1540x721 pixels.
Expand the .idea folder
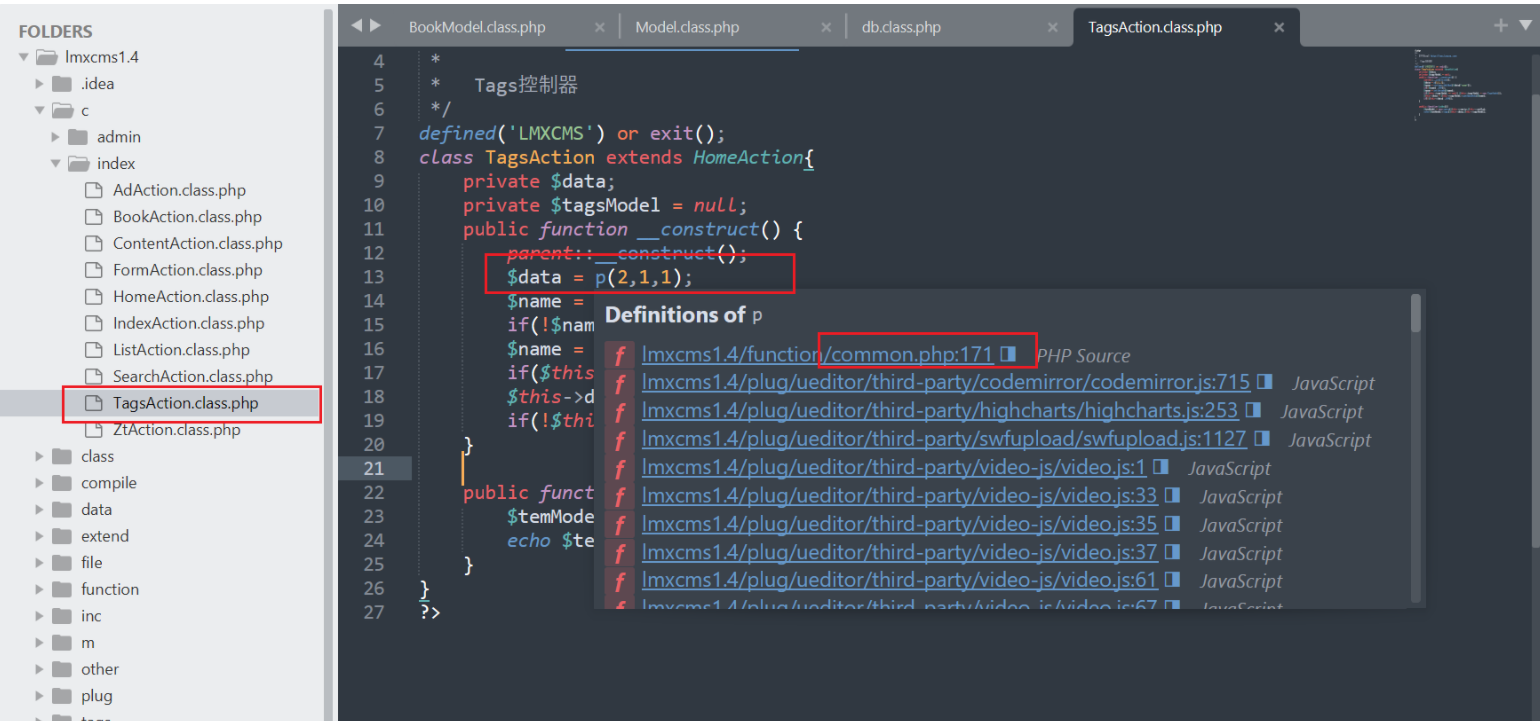[x=40, y=84]
